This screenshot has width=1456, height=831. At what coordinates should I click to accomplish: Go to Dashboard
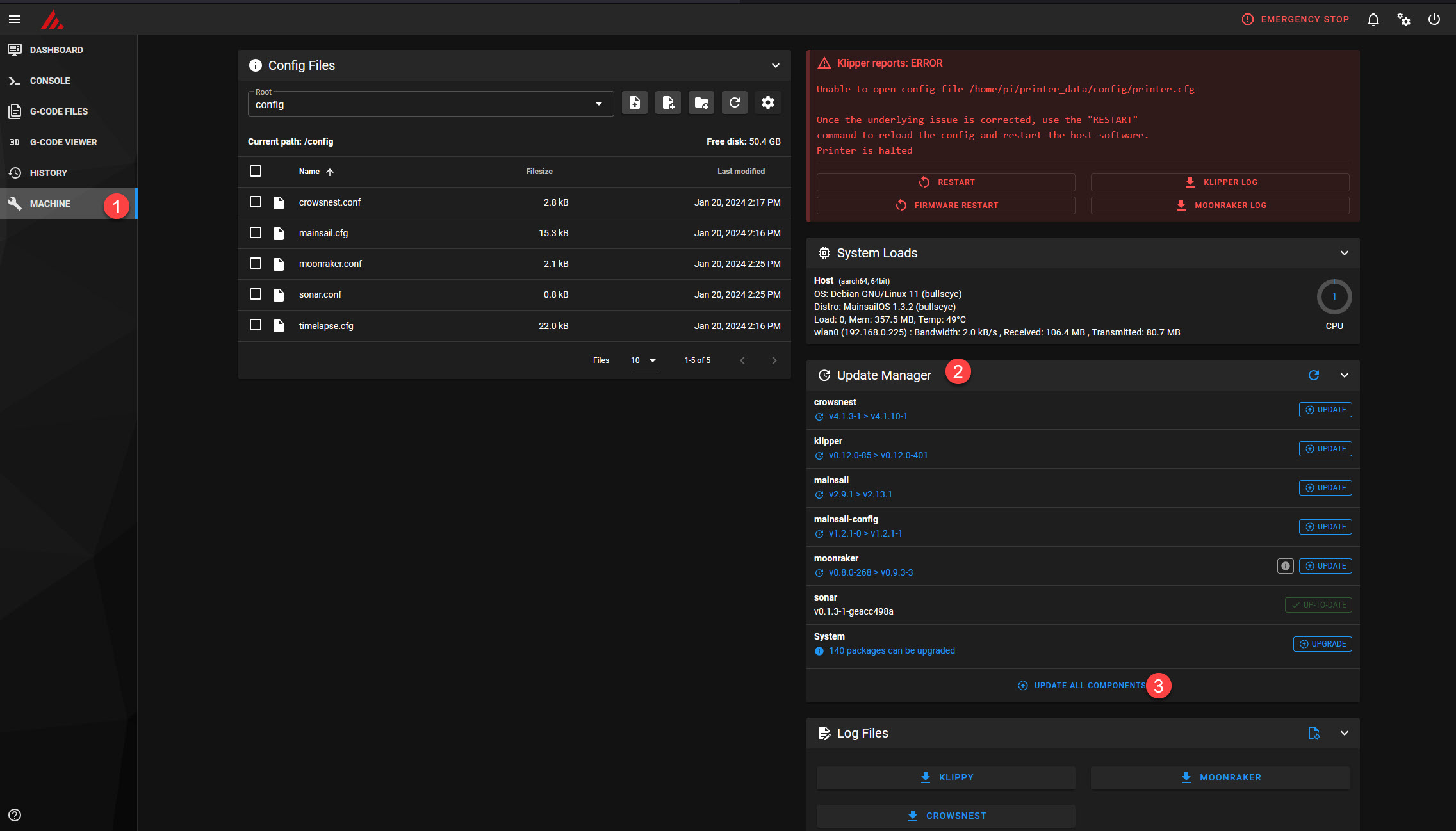[69, 50]
